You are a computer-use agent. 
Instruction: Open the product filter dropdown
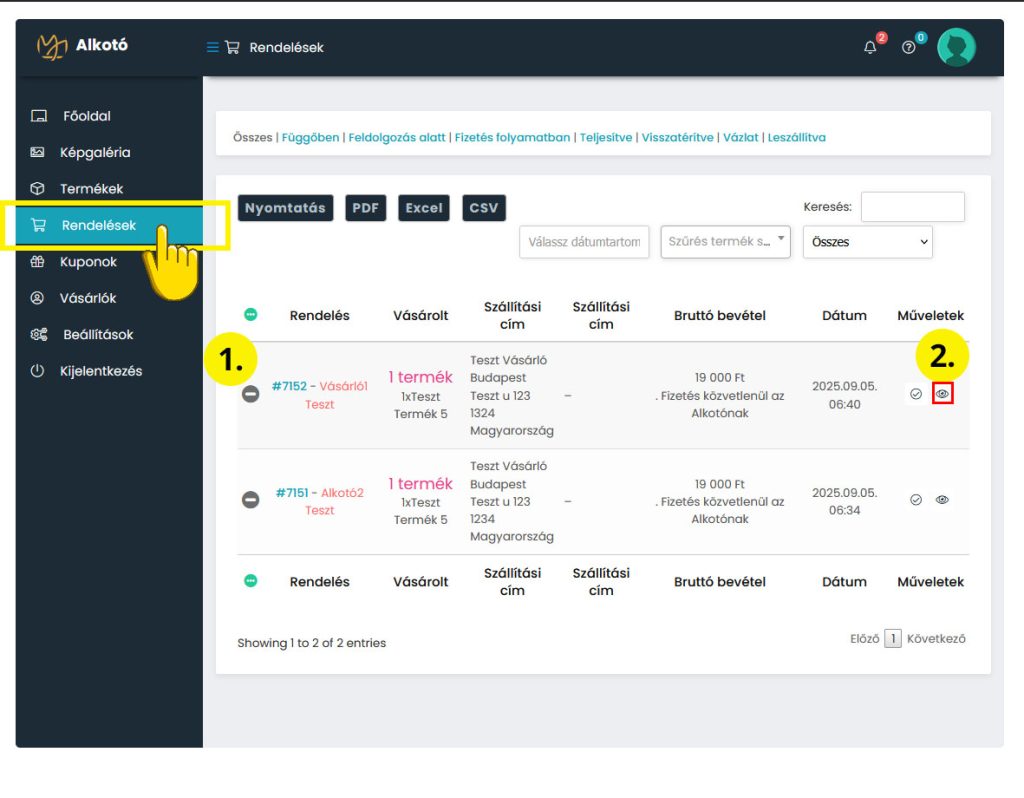click(x=725, y=242)
